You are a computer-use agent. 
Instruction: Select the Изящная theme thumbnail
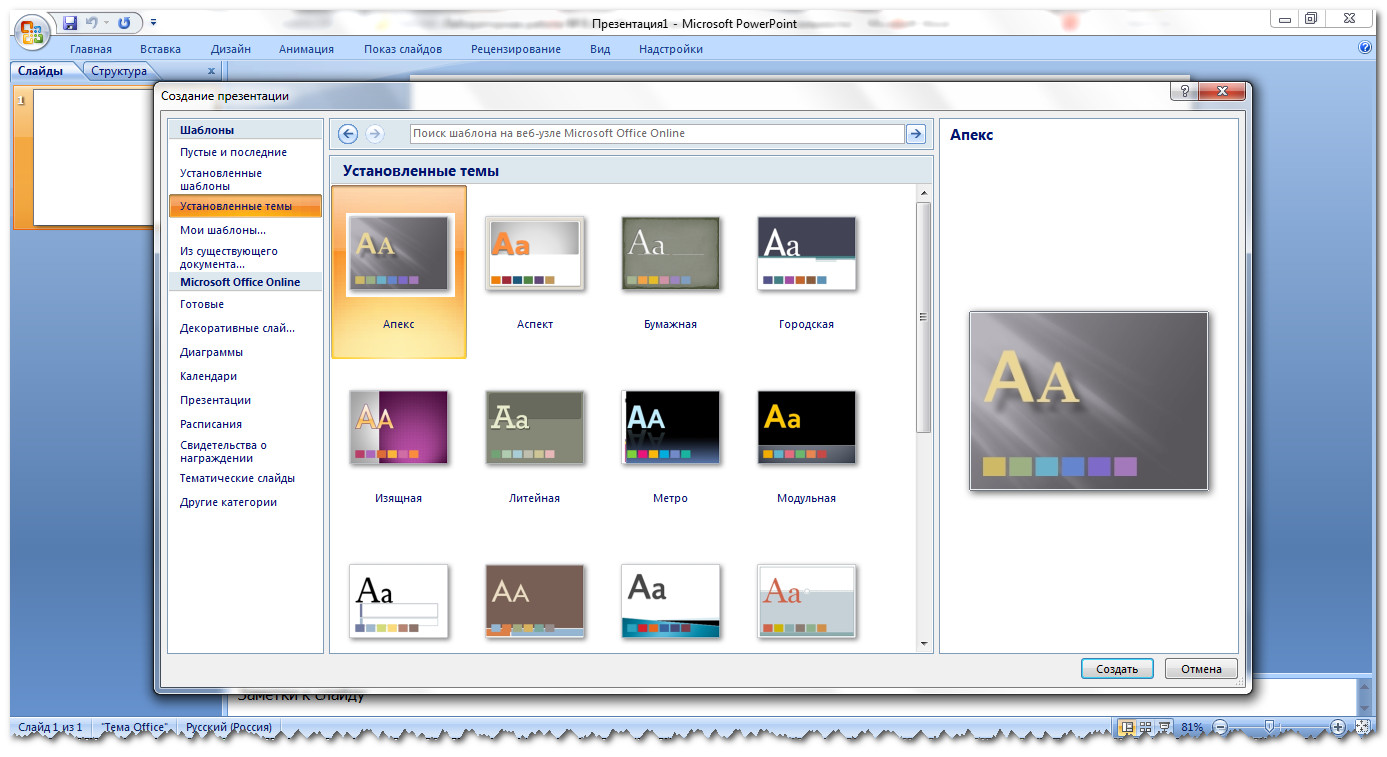(x=398, y=428)
